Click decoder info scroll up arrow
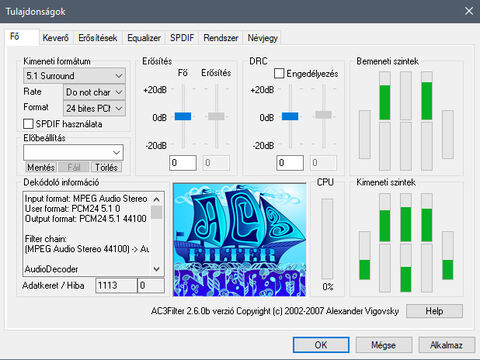This screenshot has height=360, width=480. (x=157, y=199)
